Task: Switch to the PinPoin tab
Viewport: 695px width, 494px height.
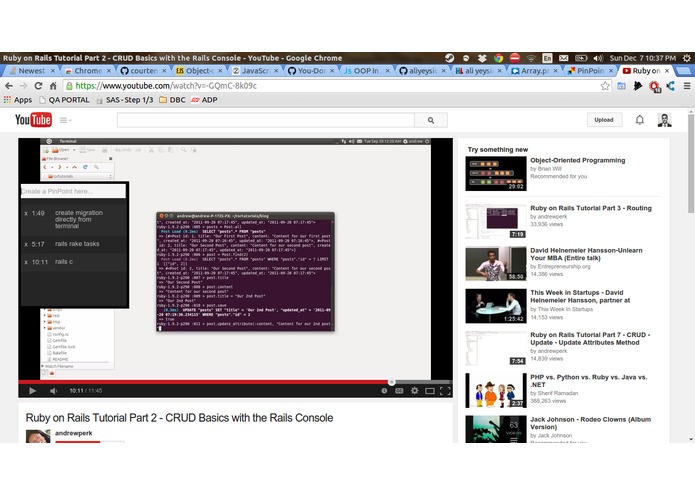Action: (590, 71)
